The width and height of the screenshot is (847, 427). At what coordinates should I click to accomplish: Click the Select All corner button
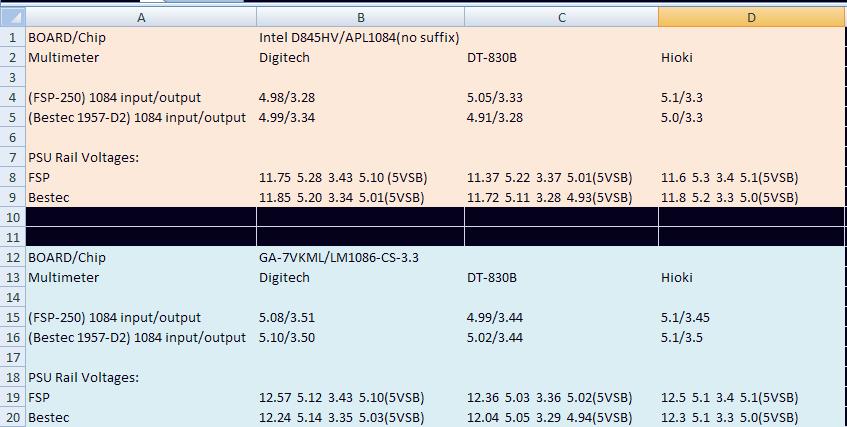coord(12,17)
